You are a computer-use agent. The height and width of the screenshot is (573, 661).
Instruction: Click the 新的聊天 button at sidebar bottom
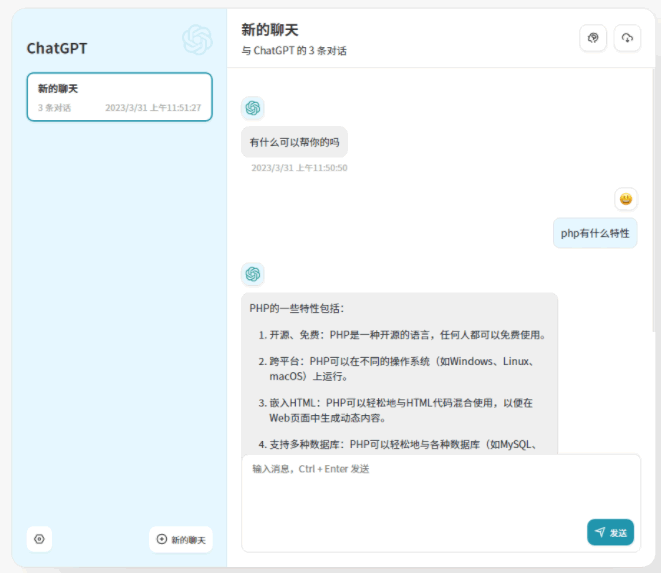tap(181, 539)
